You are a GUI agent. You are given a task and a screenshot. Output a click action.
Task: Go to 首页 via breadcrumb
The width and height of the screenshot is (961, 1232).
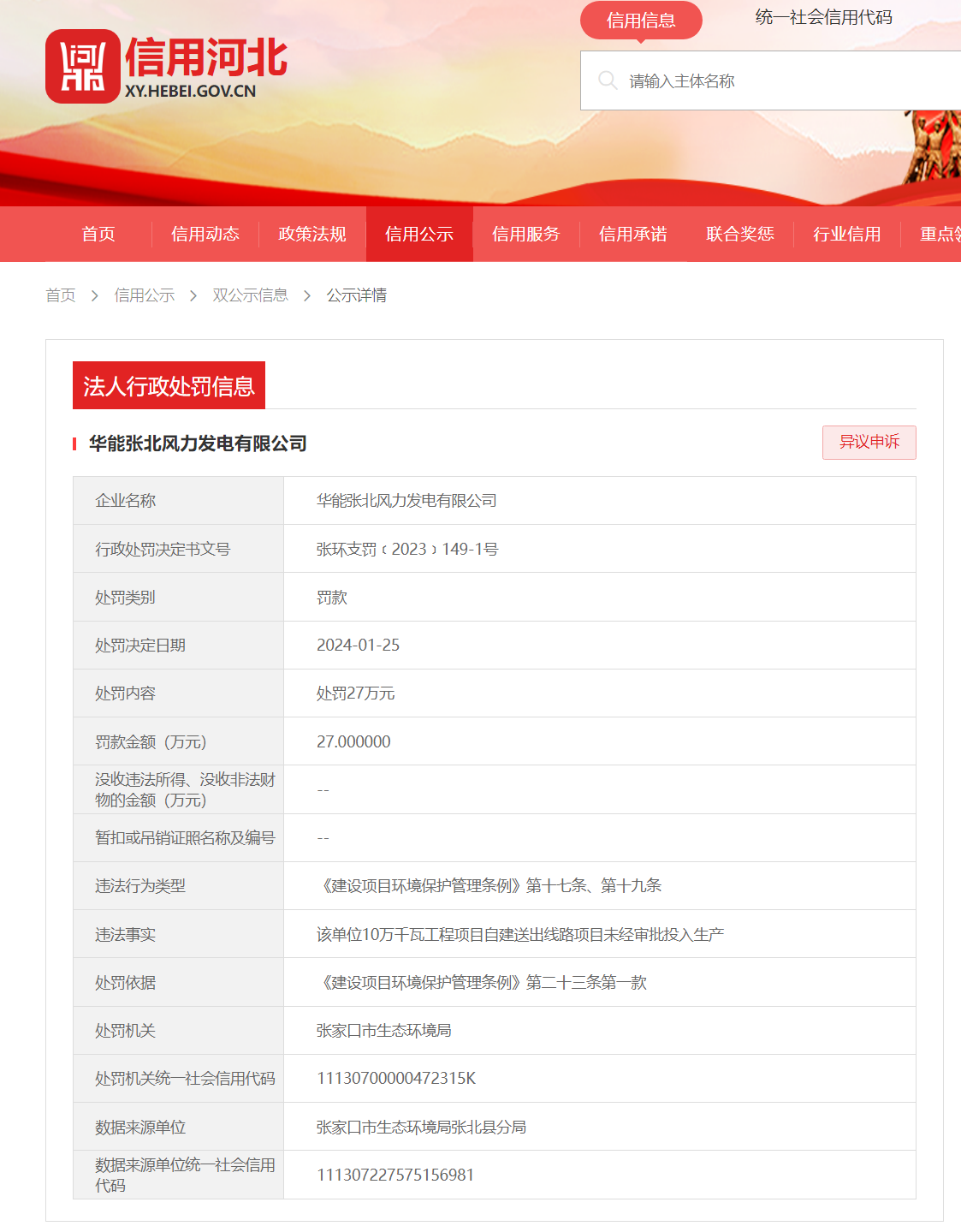(61, 295)
